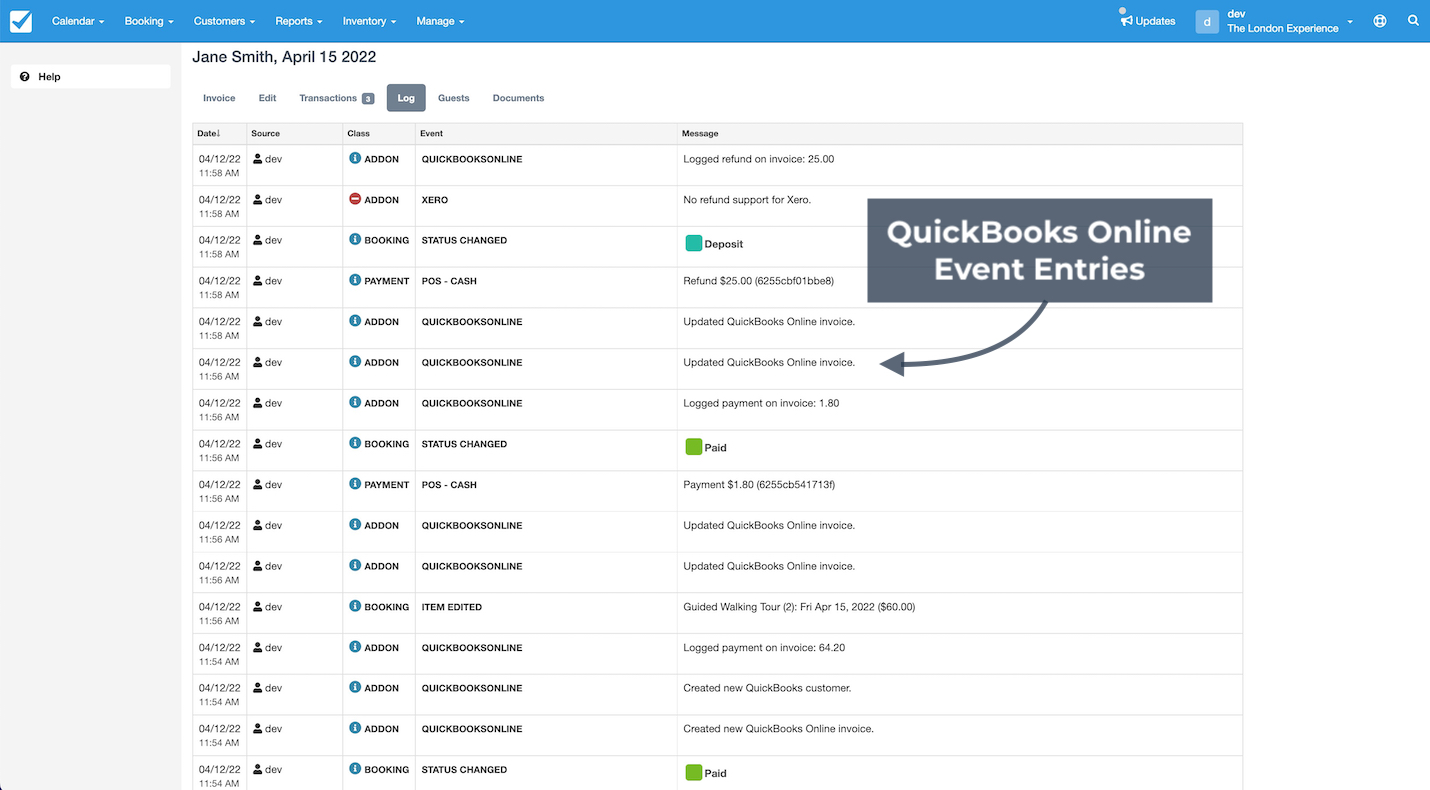Click red error icon on XERO row
The height and width of the screenshot is (790, 1430).
click(x=355, y=199)
